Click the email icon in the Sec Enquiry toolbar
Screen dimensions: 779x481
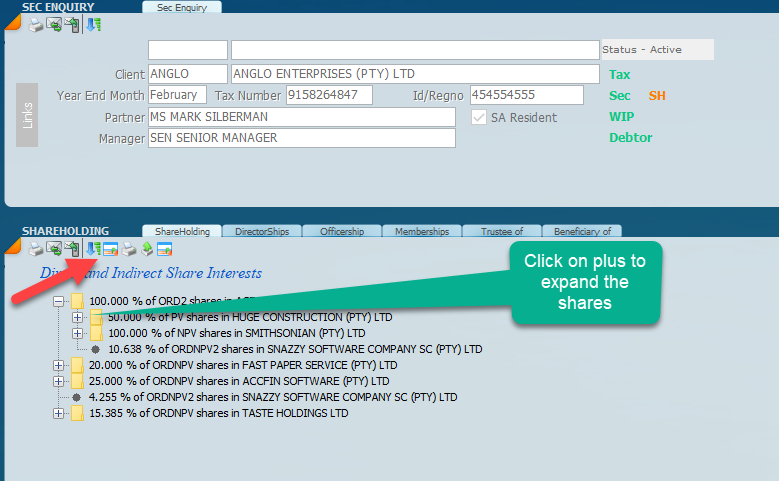pos(53,24)
